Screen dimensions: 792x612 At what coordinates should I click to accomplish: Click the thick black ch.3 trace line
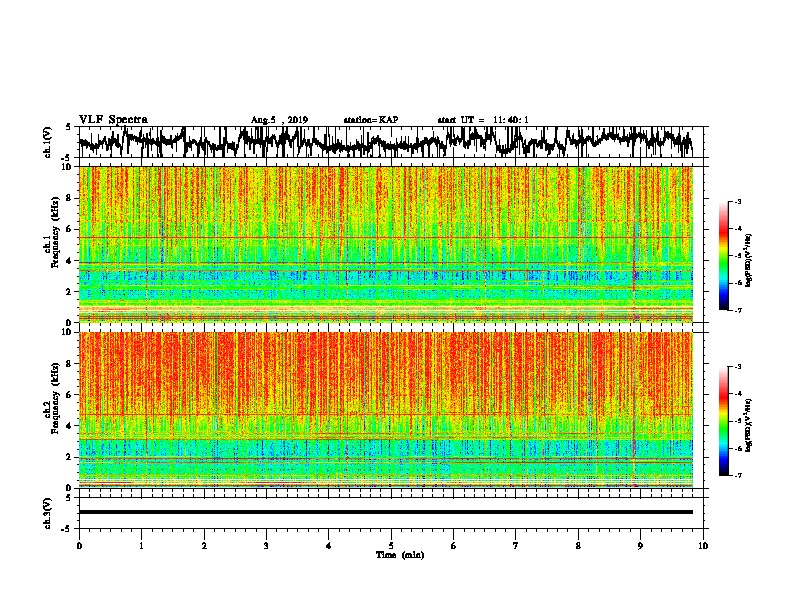(386, 512)
